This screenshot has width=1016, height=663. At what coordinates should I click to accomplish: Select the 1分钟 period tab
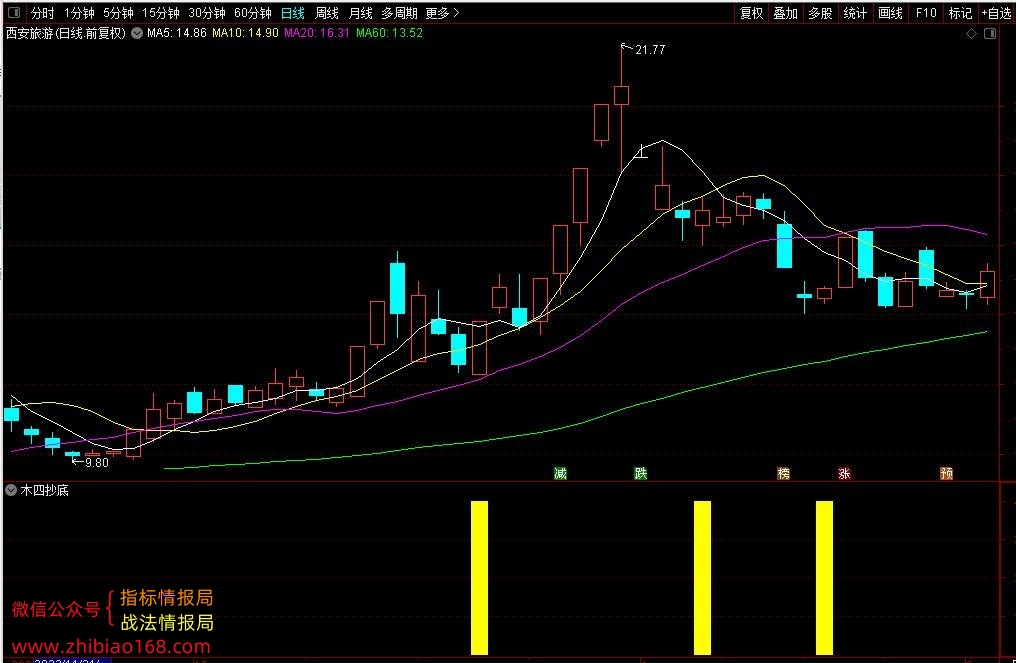(x=79, y=13)
